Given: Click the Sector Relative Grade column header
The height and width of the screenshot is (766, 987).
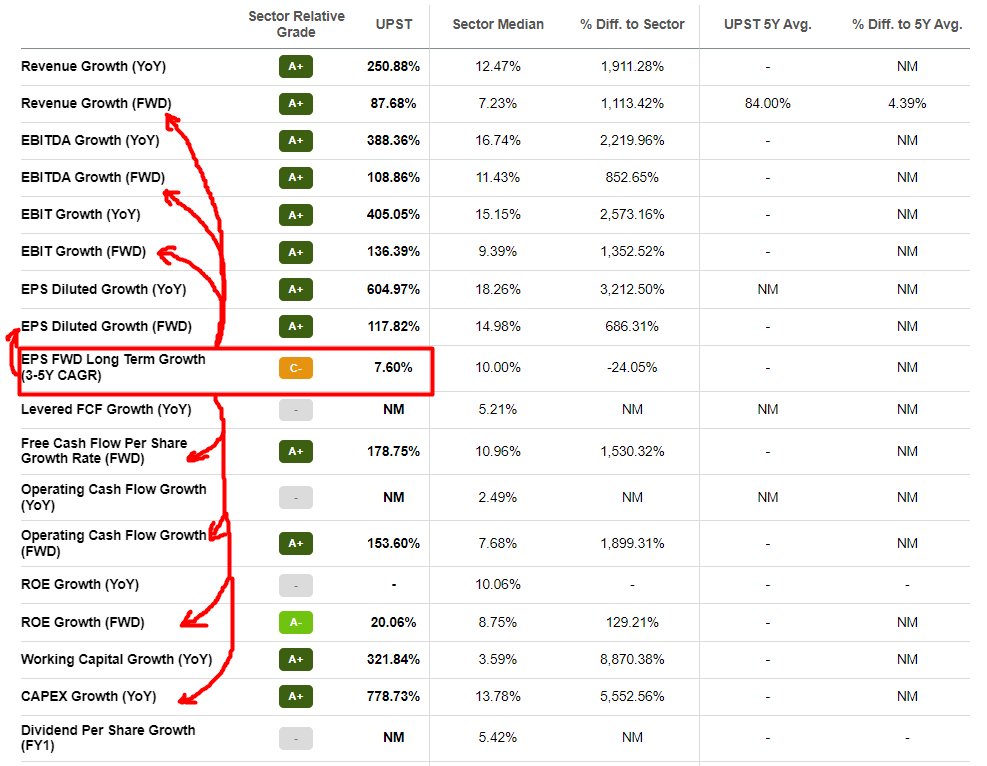Looking at the screenshot, I should pos(296,25).
